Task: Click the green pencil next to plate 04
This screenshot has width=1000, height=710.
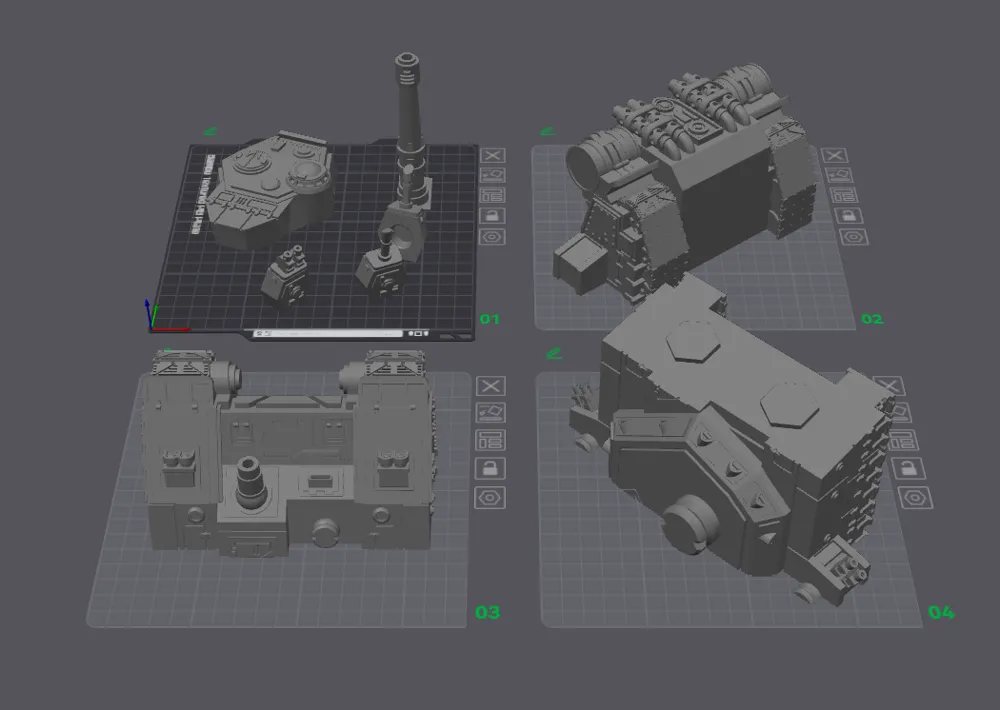Action: point(555,352)
